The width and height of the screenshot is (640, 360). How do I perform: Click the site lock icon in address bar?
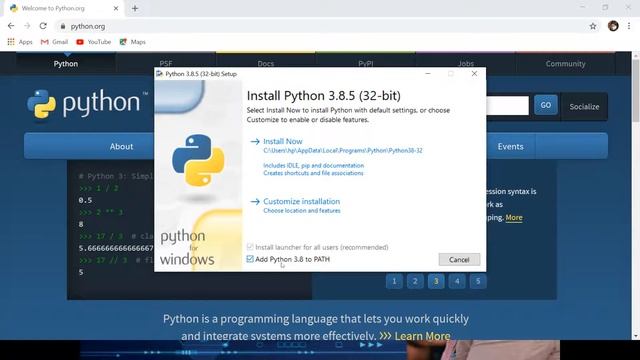tap(62, 26)
